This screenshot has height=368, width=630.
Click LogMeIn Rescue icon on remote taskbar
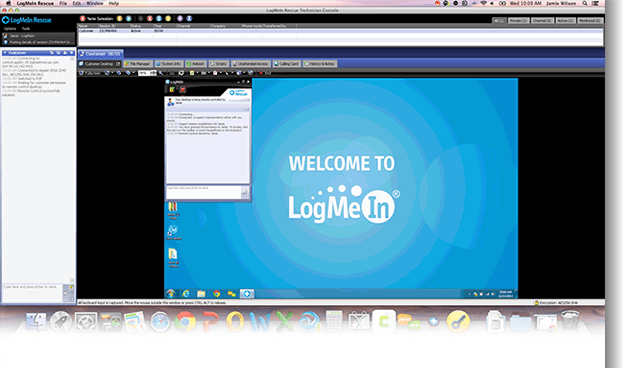coord(247,294)
